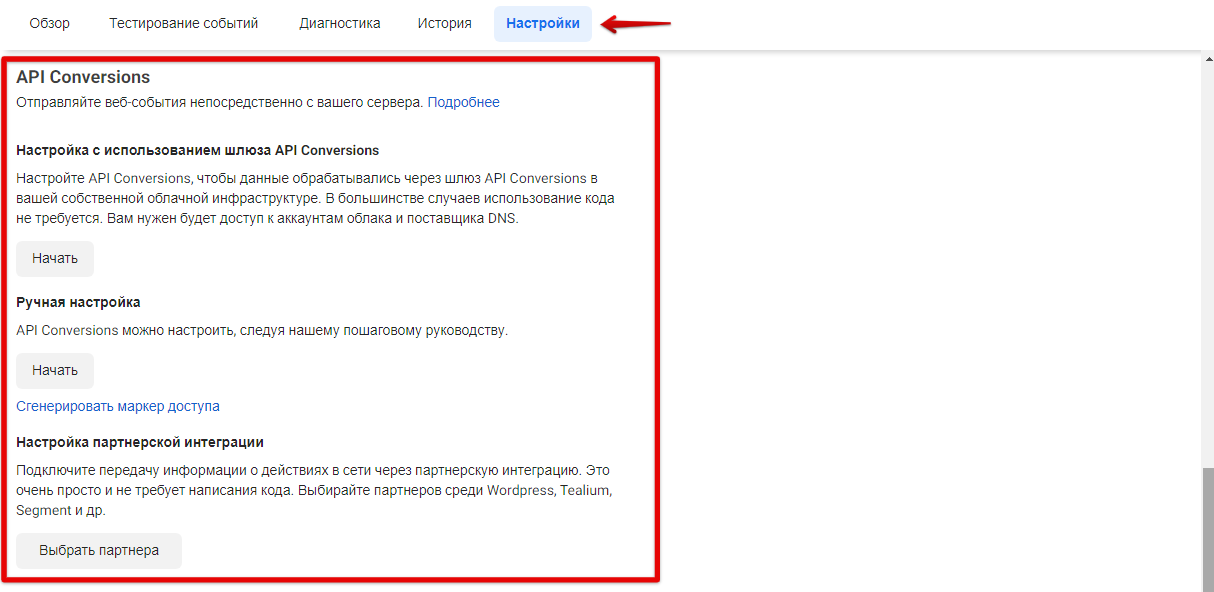Click the Настройка с использованием шлюза heading
The width and height of the screenshot is (1214, 592).
(197, 150)
